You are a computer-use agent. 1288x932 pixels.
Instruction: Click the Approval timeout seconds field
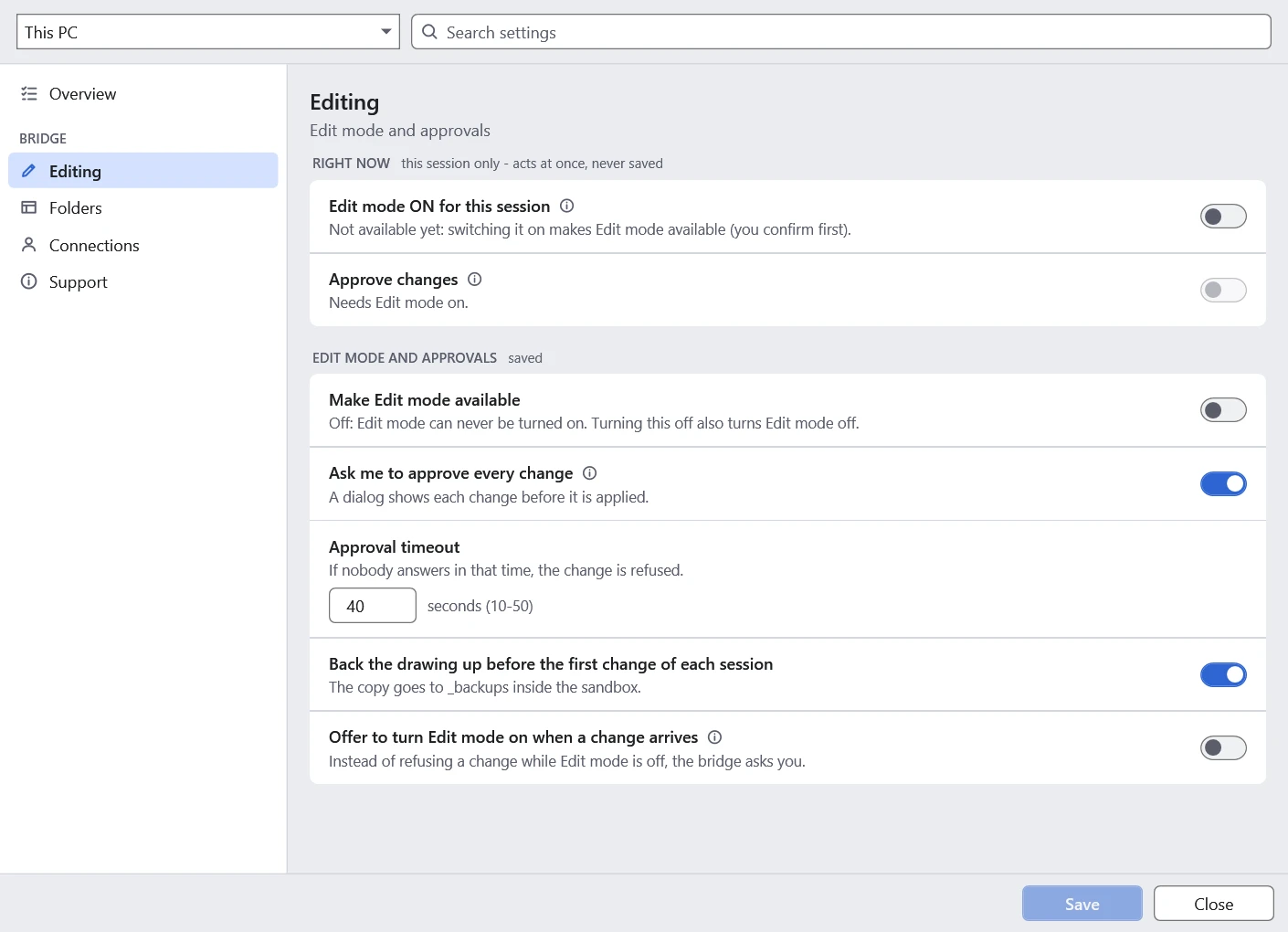(373, 606)
